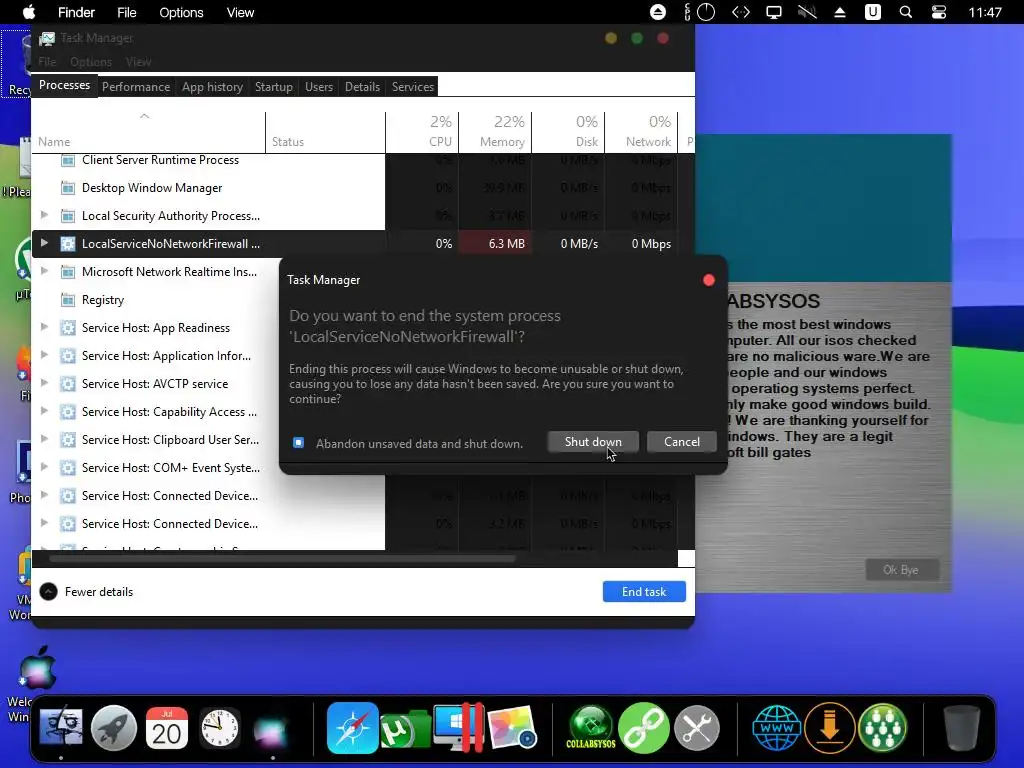Image resolution: width=1024 pixels, height=768 pixels.
Task: Toggle 'Abandon unsaved data and shut down' checkbox
Action: 298,443
